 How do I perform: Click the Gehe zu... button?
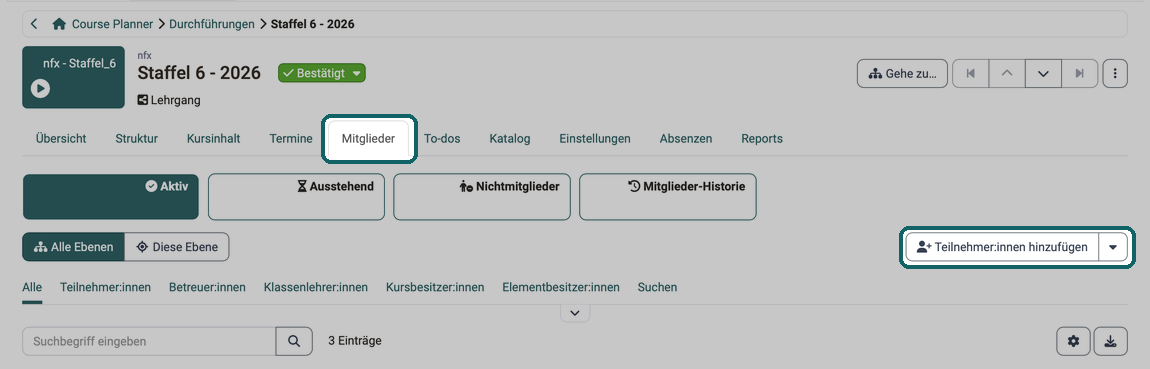(902, 74)
